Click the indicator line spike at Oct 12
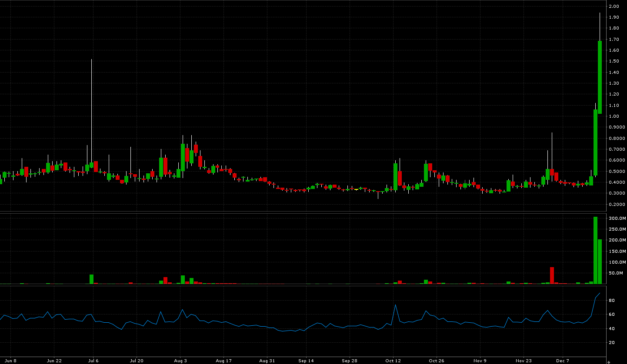 coord(395,306)
